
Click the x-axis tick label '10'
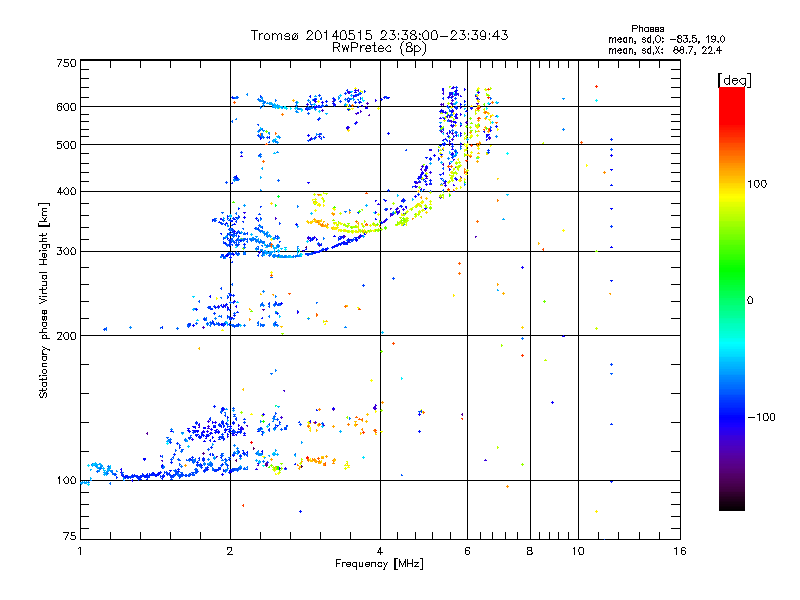coord(578,551)
